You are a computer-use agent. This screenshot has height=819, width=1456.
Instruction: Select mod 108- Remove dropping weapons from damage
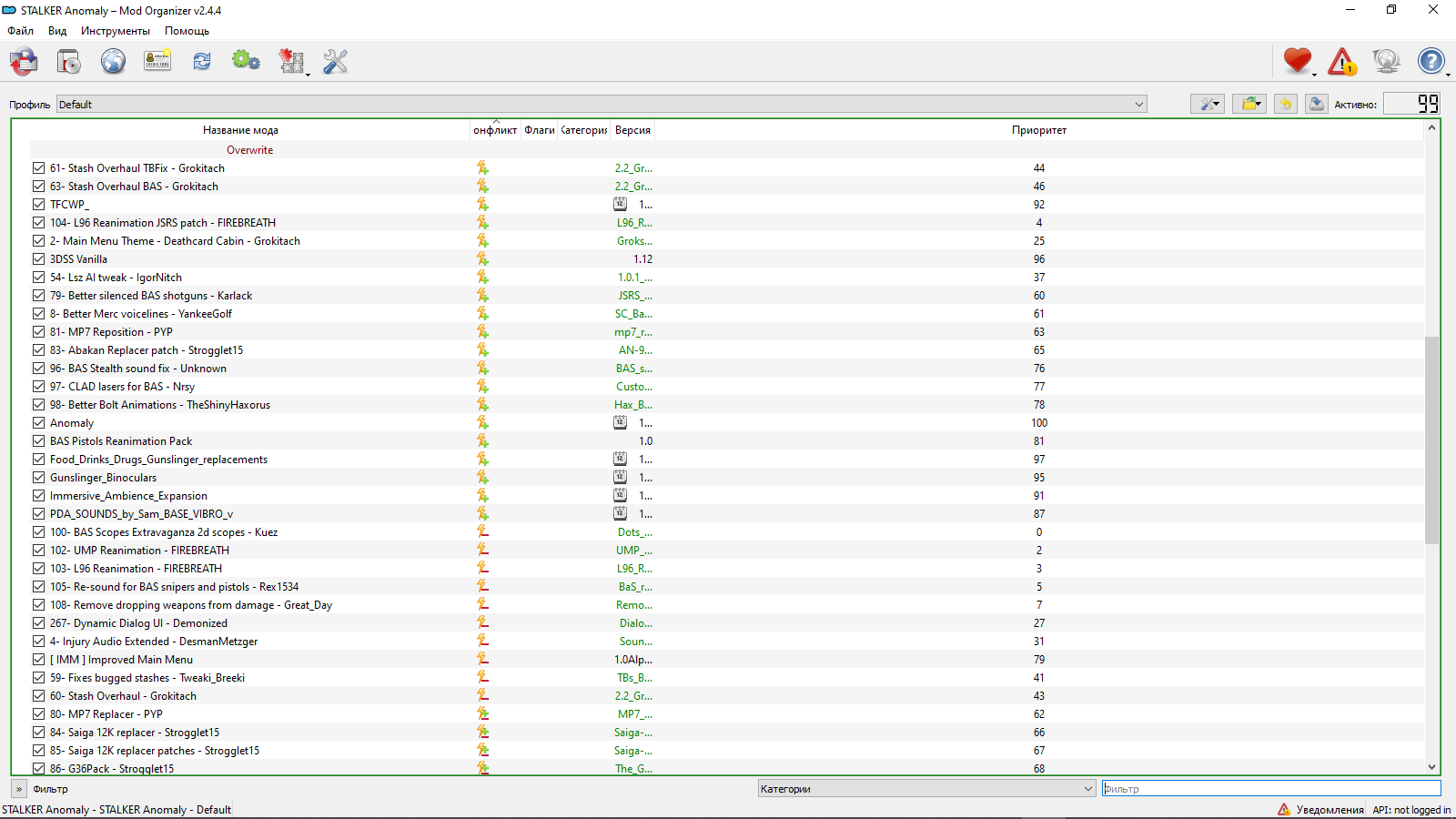(191, 605)
